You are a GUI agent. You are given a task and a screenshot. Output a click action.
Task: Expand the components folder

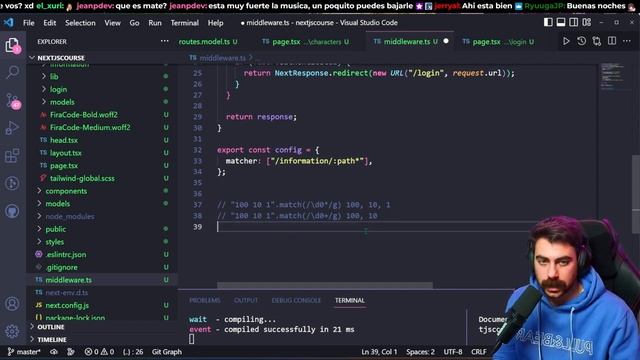102,191
